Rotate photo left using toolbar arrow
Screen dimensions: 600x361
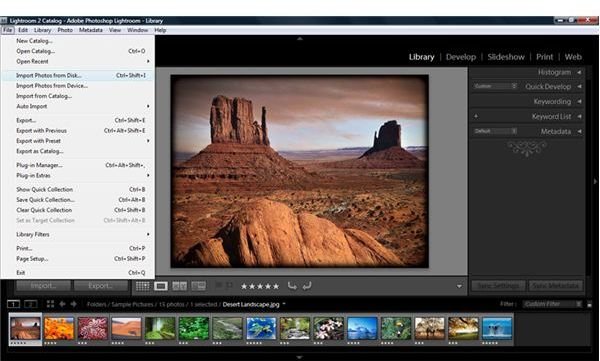[292, 286]
